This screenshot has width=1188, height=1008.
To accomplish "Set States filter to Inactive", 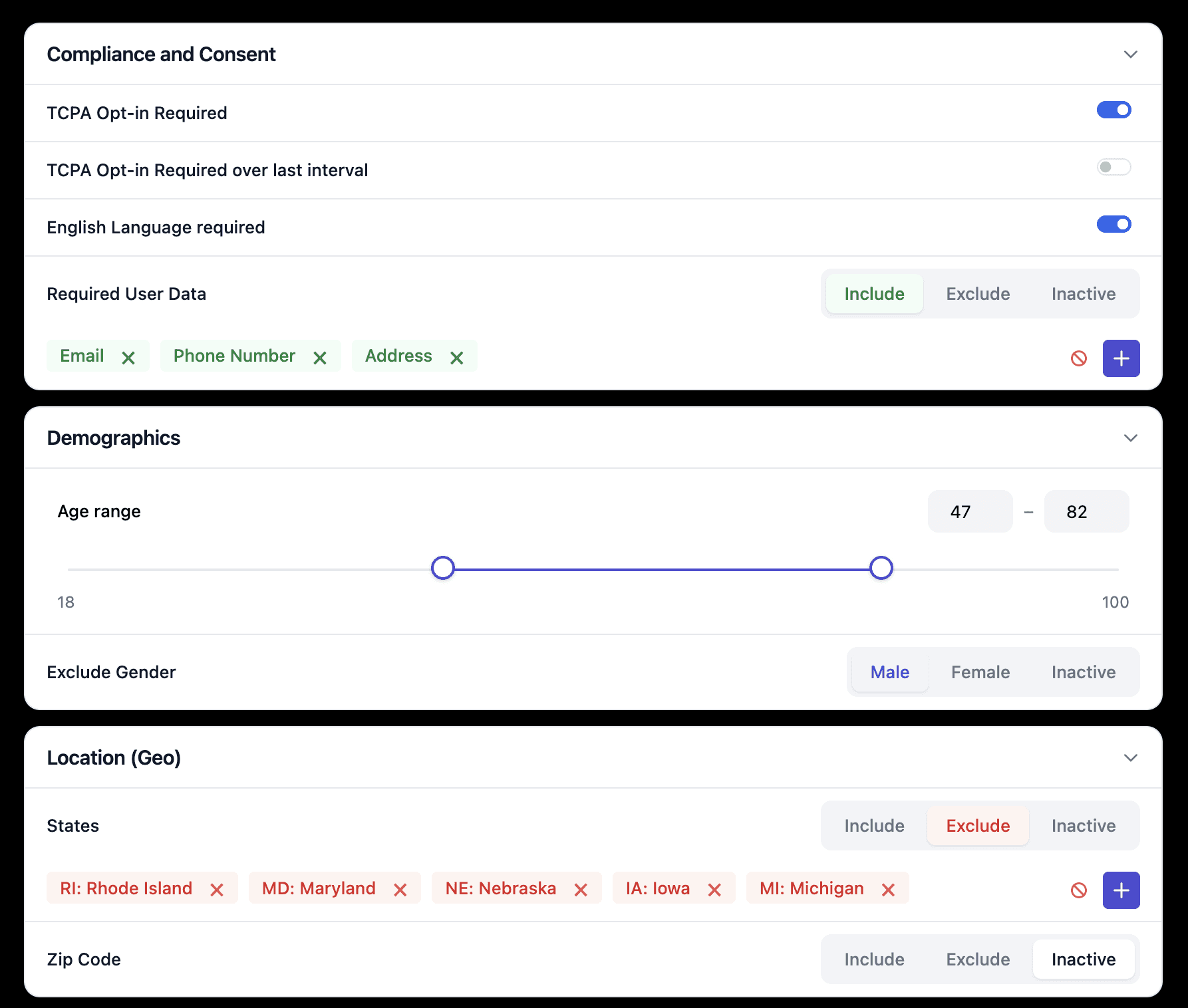I will click(1084, 826).
